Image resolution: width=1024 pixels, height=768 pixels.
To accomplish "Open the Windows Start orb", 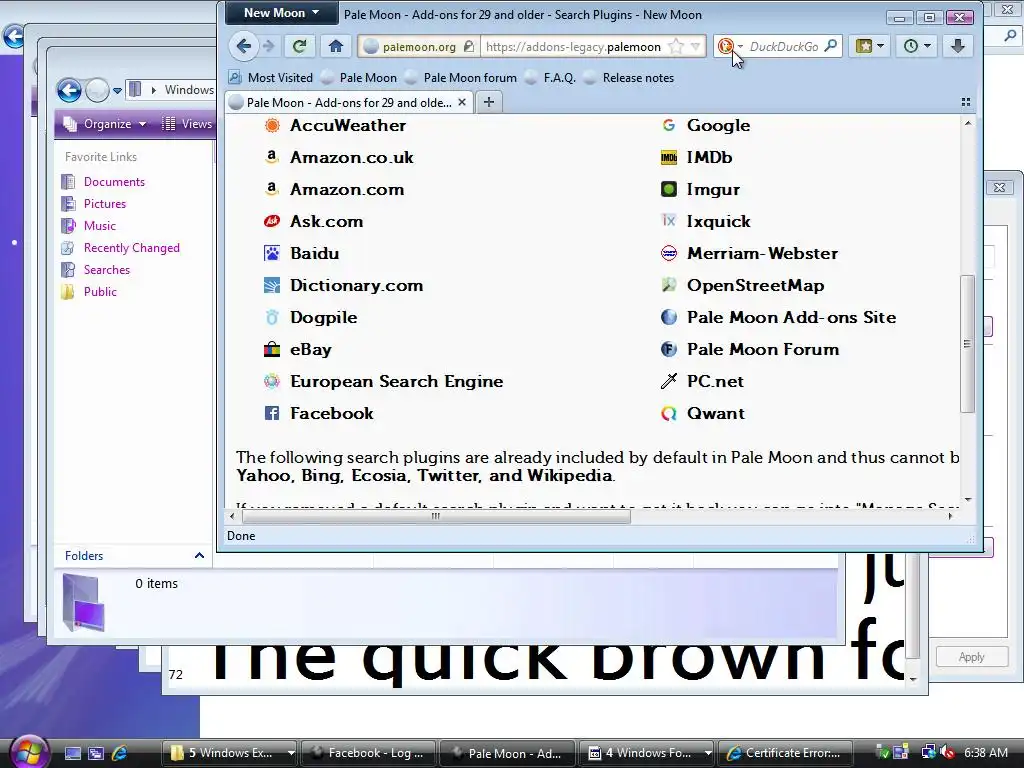I will pos(29,752).
